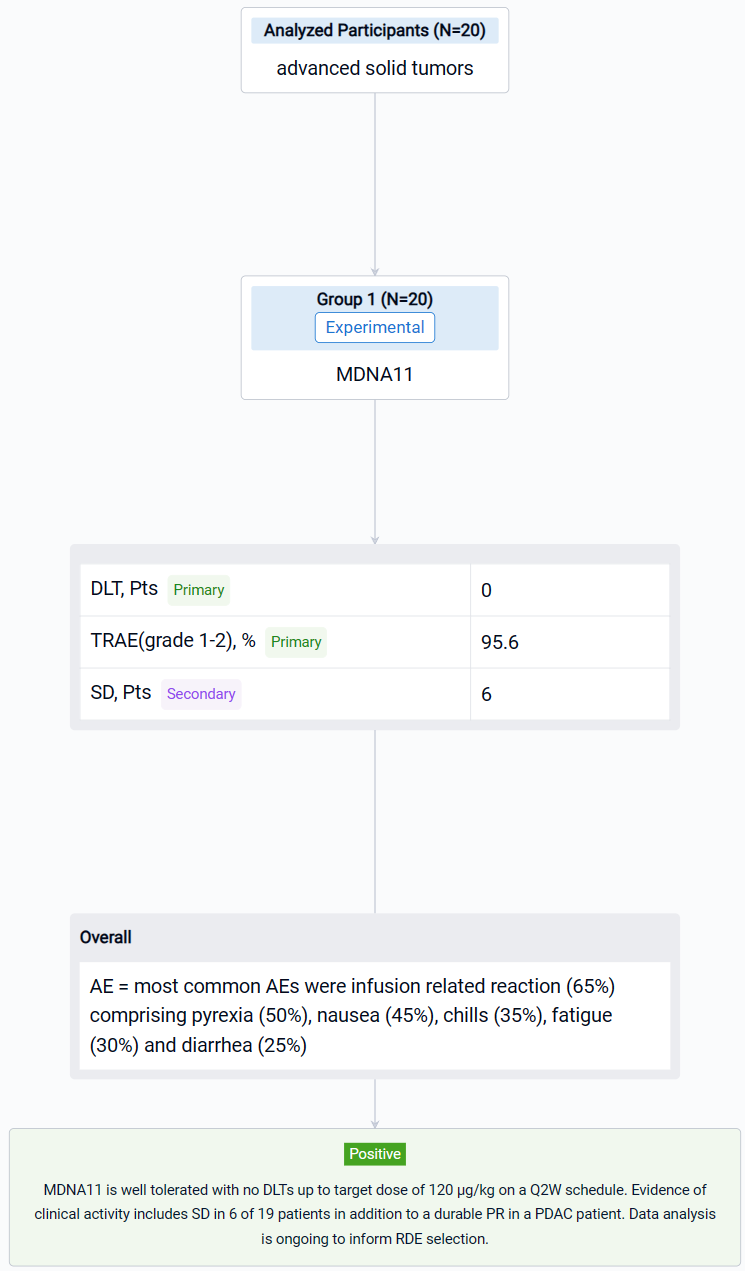Click the 95.6 value cell
The height and width of the screenshot is (1271, 745).
coord(569,642)
